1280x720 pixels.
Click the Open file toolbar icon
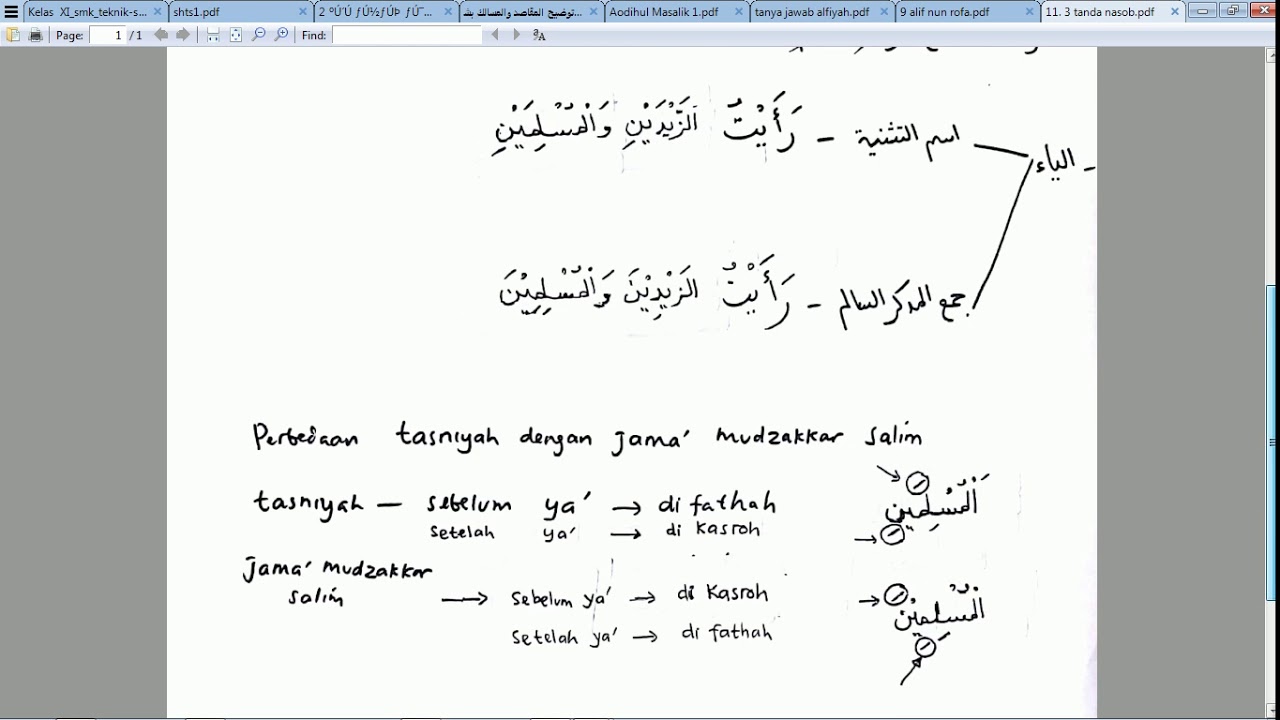pos(13,35)
